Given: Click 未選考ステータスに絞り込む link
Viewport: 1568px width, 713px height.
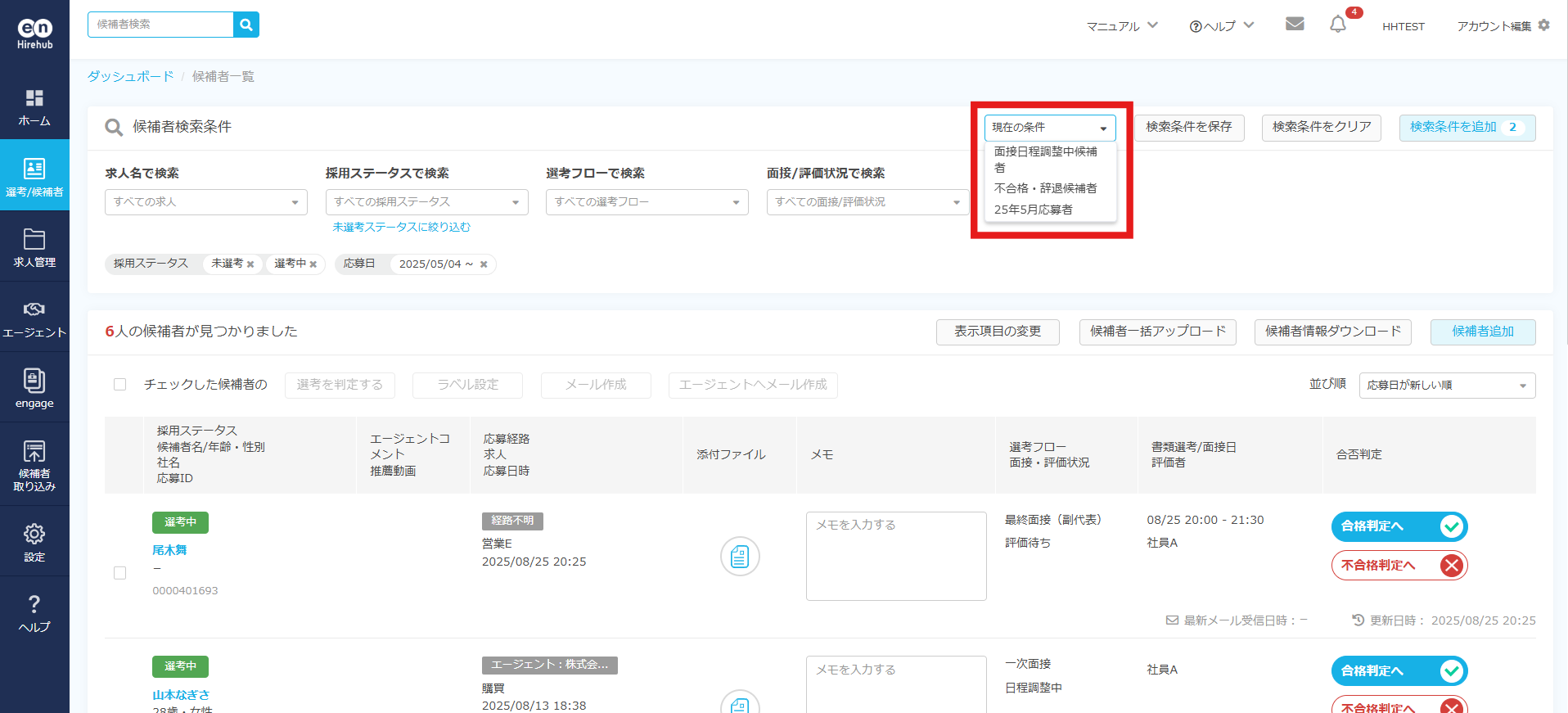Looking at the screenshot, I should point(401,228).
